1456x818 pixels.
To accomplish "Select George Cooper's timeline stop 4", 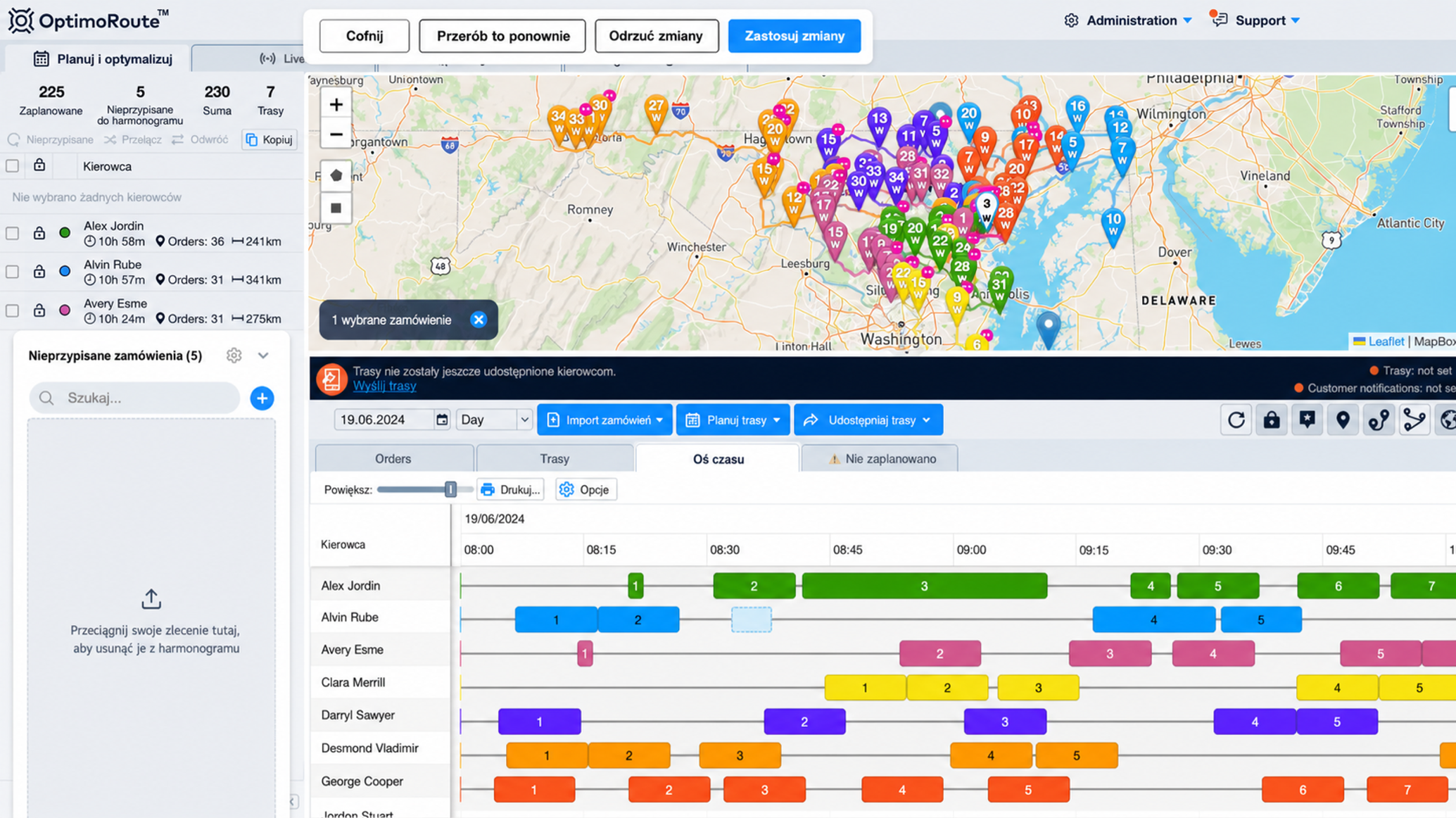I will pos(902,790).
